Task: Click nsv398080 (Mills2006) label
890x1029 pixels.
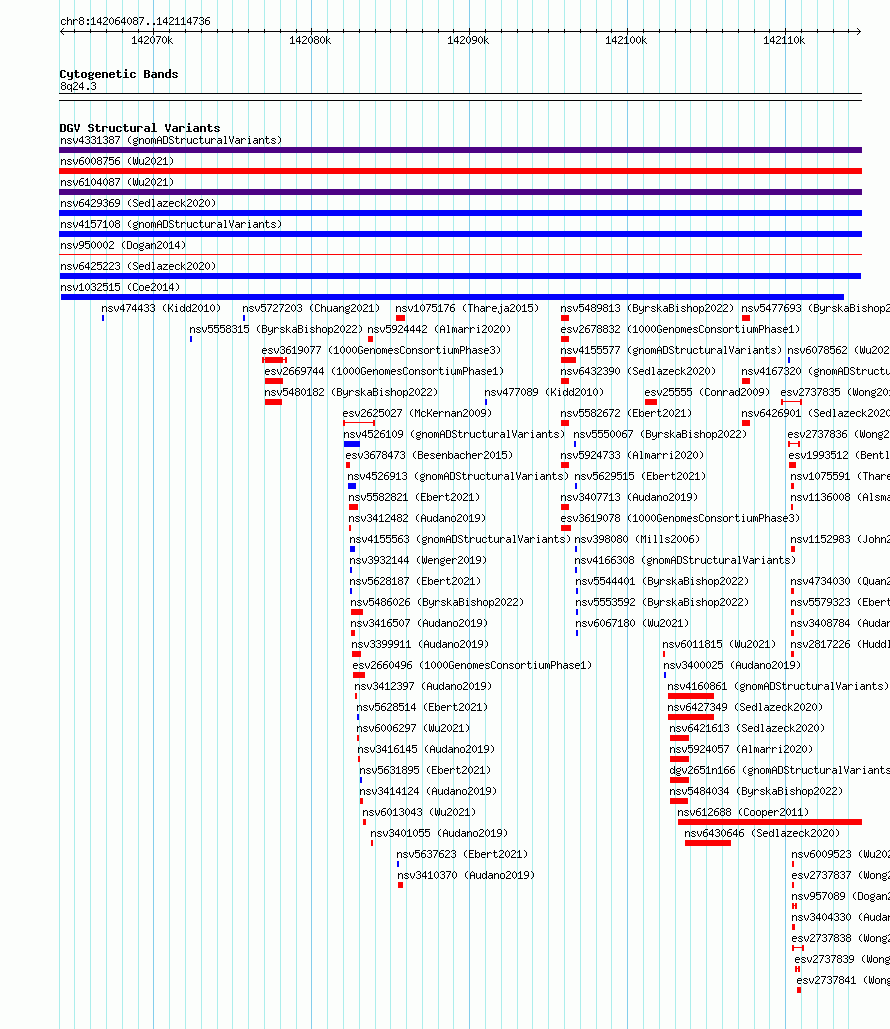Action: [637, 539]
